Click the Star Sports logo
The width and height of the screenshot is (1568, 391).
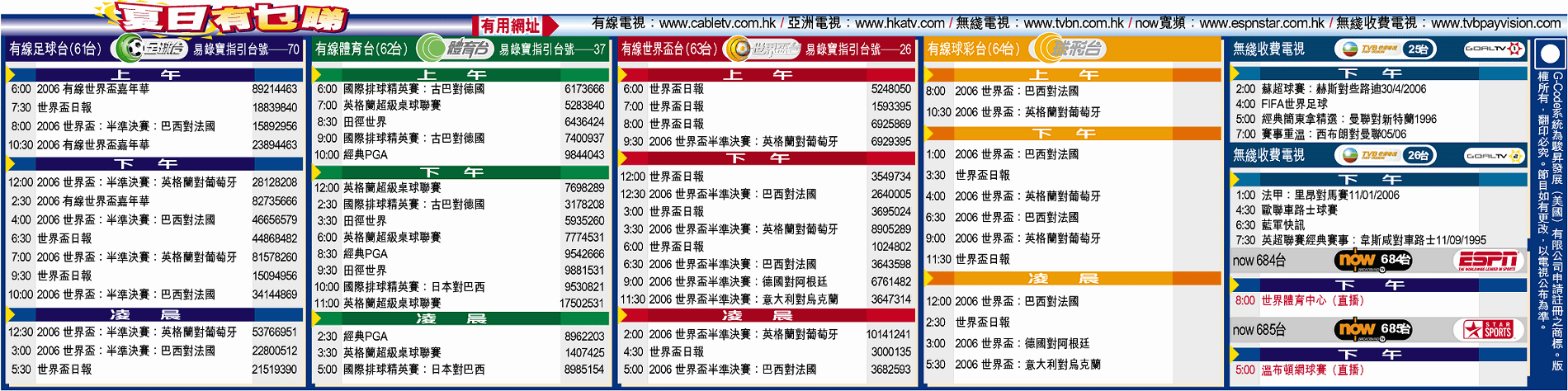pos(1487,330)
